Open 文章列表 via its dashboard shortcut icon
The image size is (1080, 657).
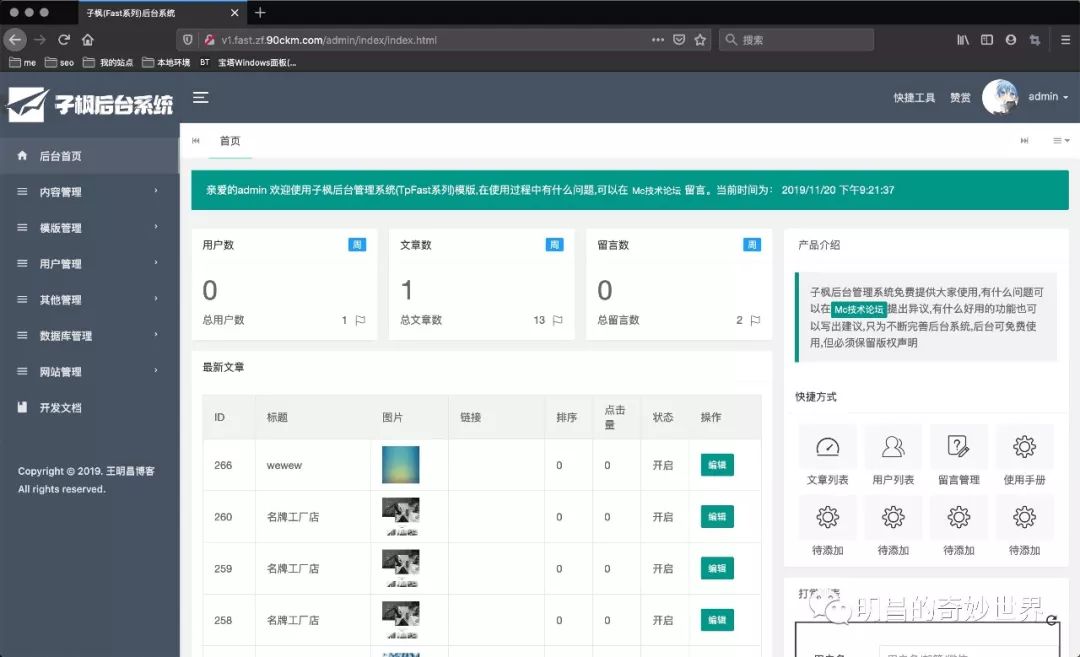(827, 447)
